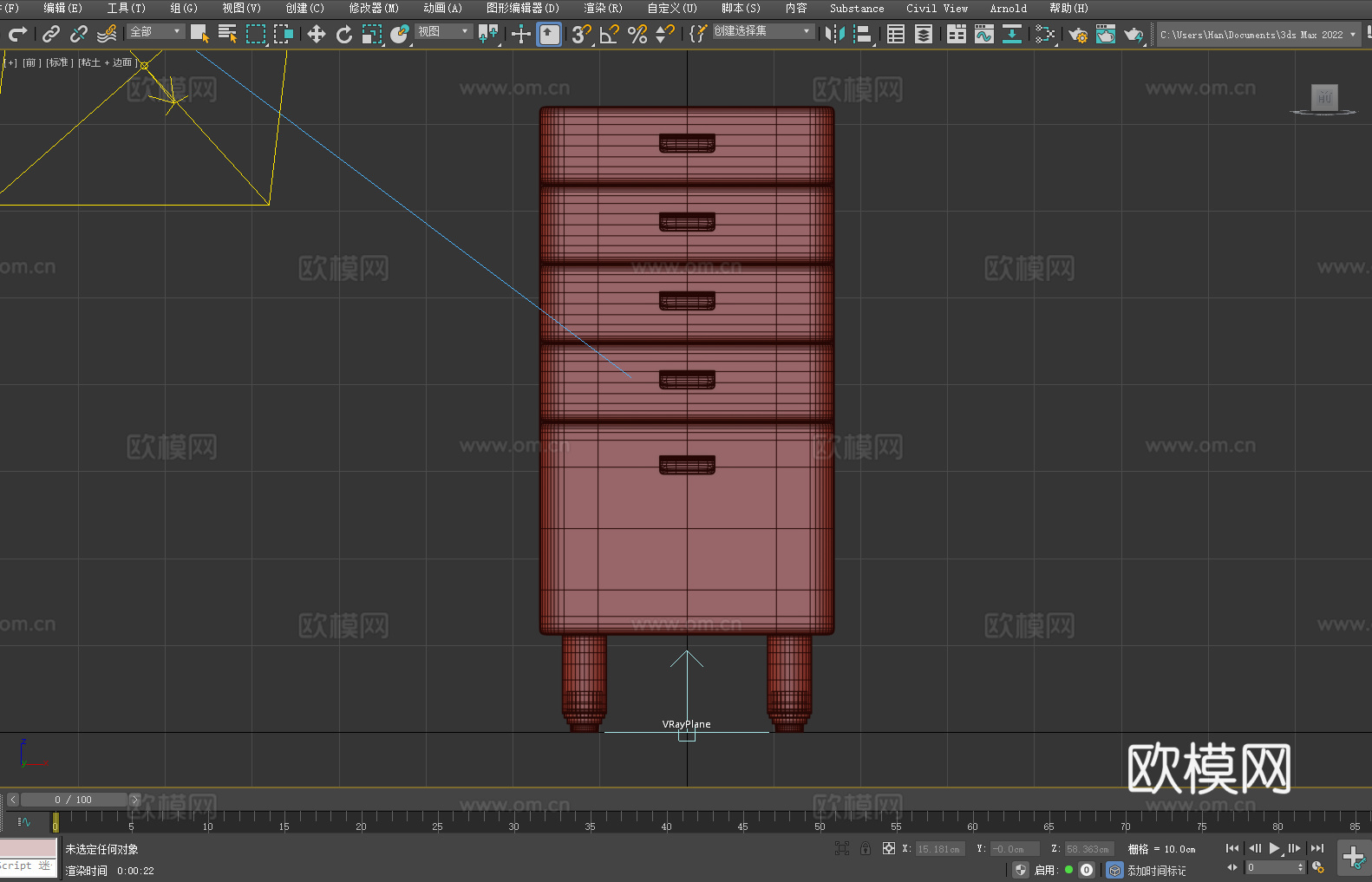Open the 编辑(E) menu
This screenshot has height=882, width=1372.
[x=62, y=8]
